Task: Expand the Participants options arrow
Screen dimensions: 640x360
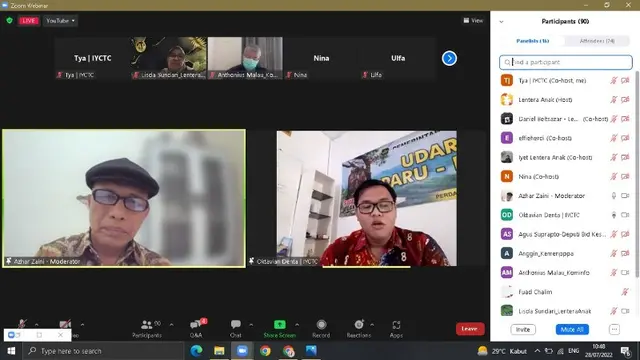Action: [x=171, y=324]
